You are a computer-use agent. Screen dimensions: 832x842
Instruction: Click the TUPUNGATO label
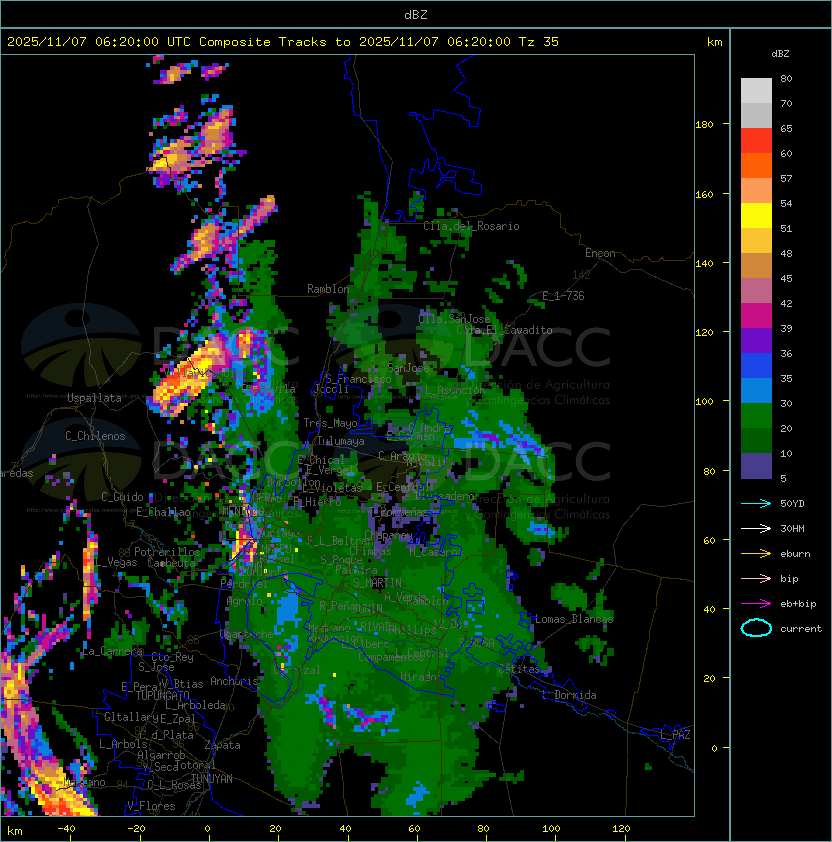tap(162, 696)
